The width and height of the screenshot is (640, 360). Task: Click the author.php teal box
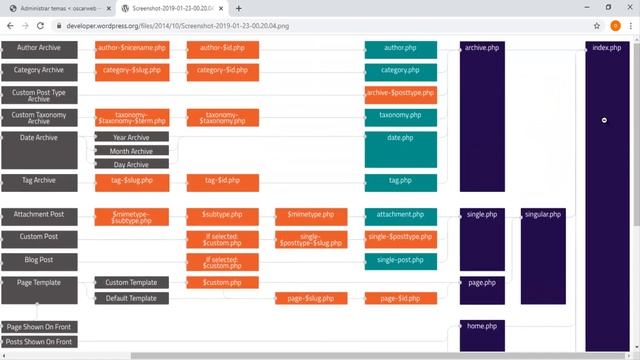click(401, 50)
